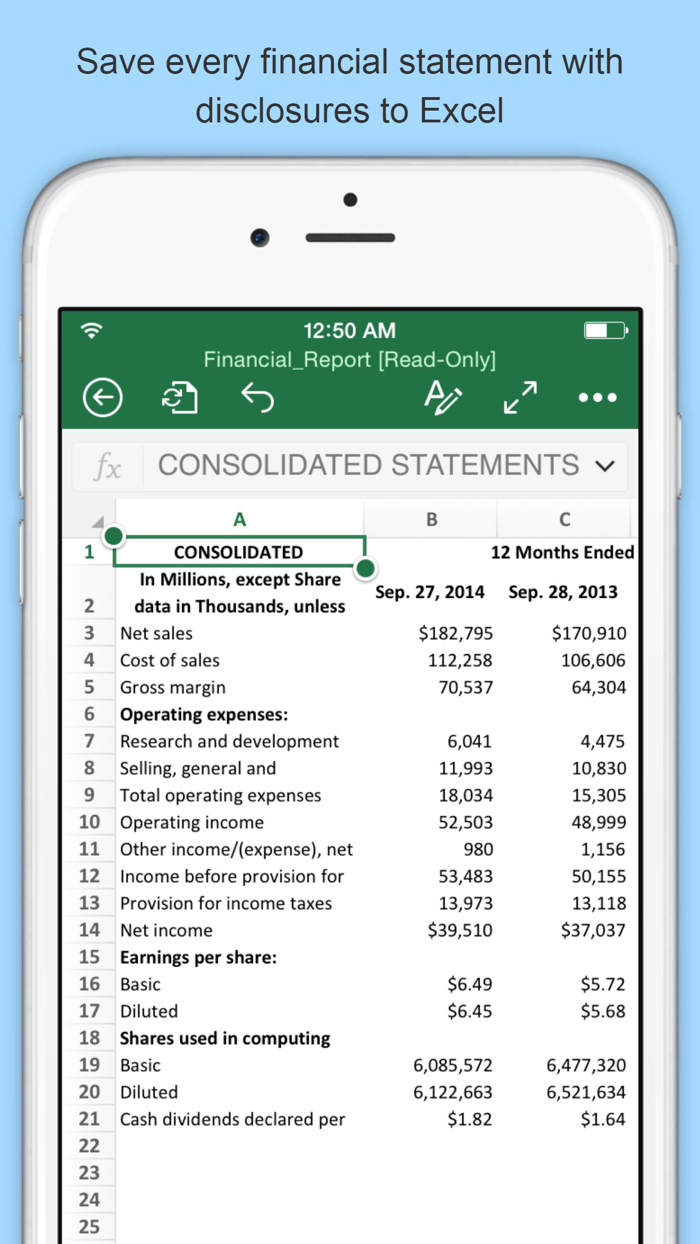700x1244 pixels.
Task: Select the CONSOLIDATED cell A1
Action: click(239, 552)
